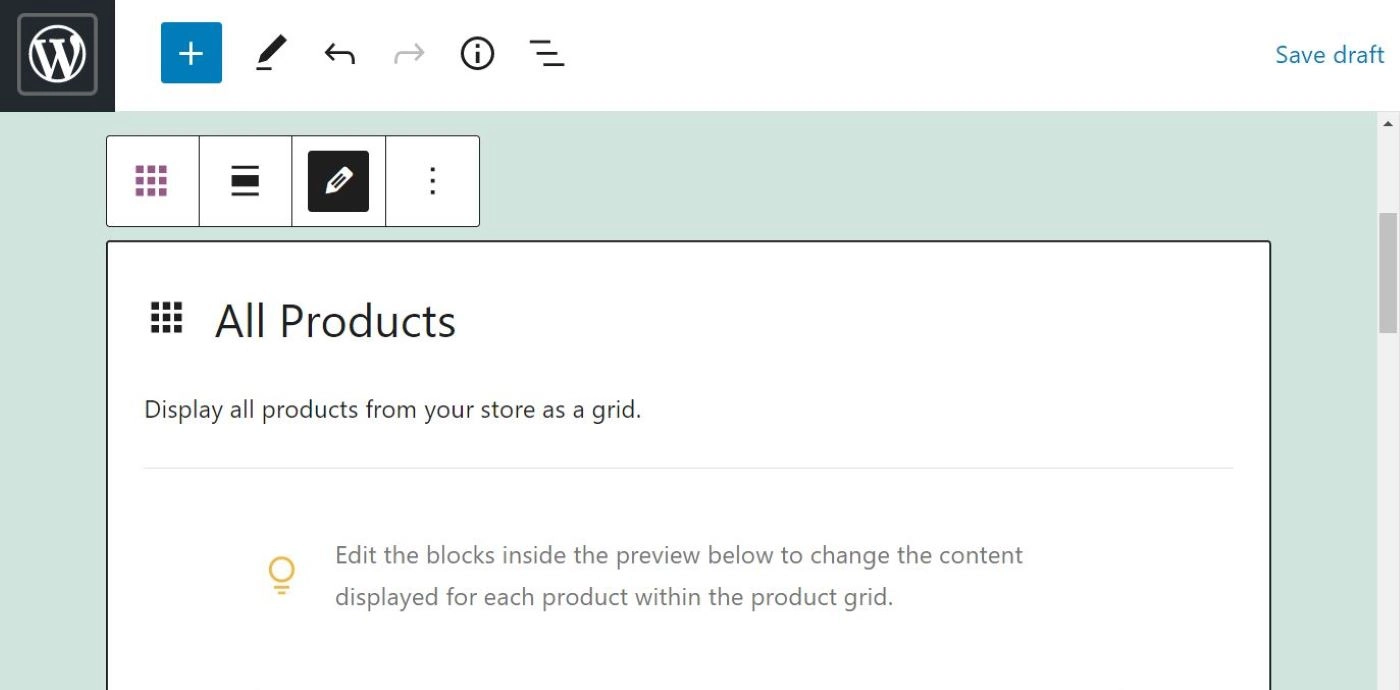Click the 'Display all products' description text

pos(392,410)
